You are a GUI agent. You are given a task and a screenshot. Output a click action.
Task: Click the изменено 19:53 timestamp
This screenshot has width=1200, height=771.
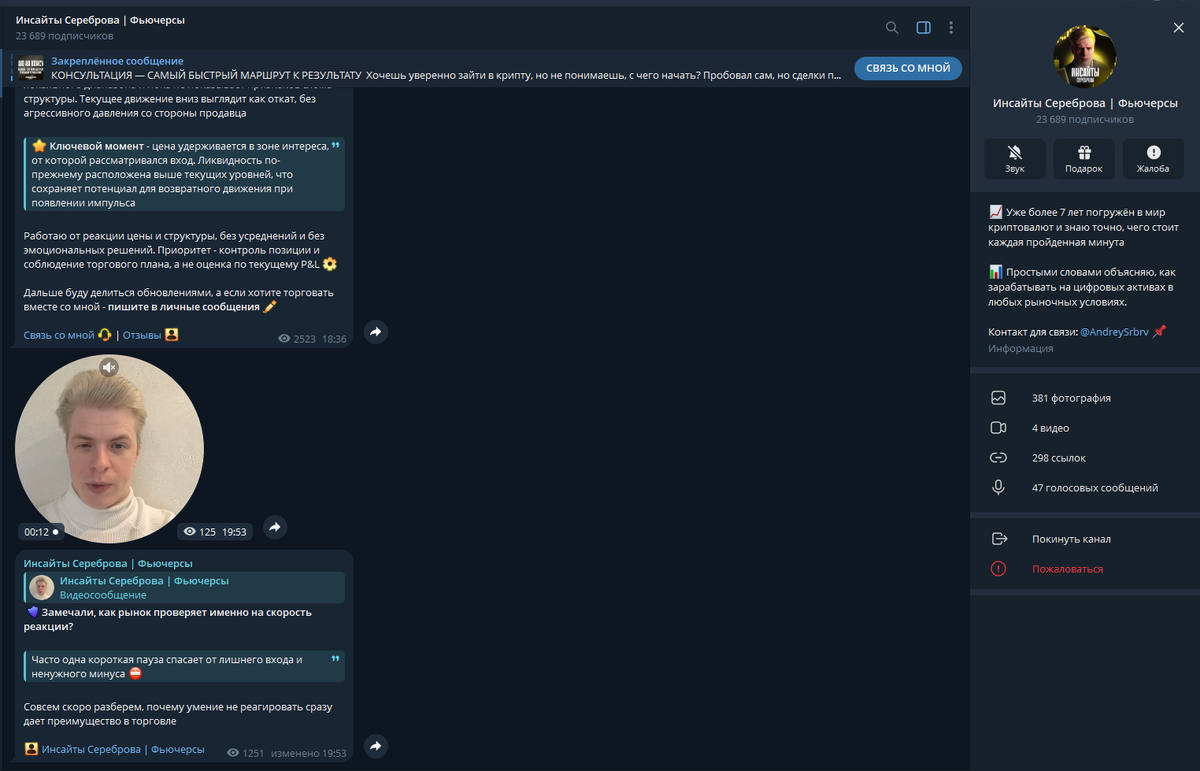tap(309, 753)
